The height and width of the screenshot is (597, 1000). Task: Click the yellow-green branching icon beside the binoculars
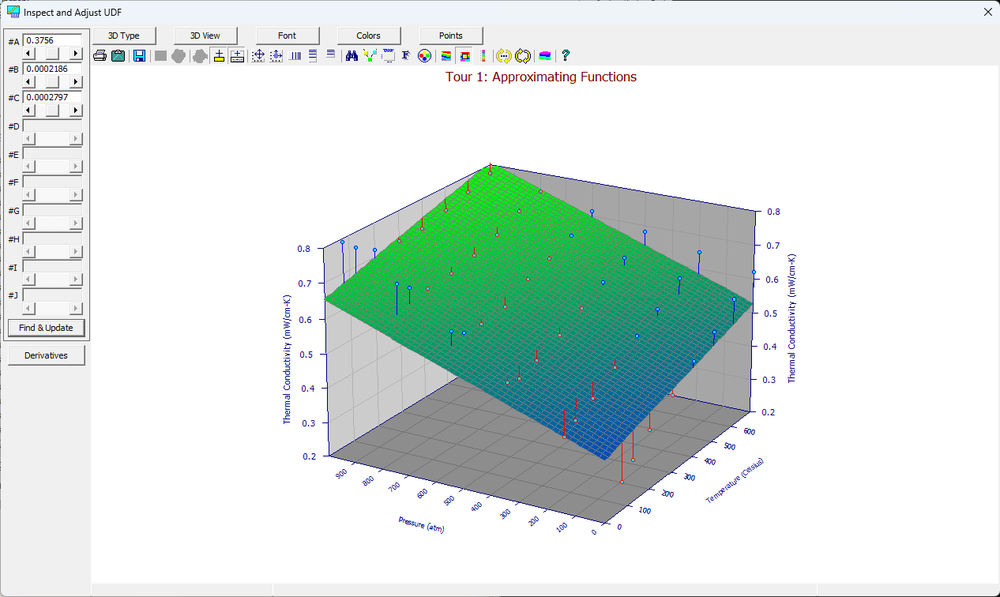pos(369,56)
